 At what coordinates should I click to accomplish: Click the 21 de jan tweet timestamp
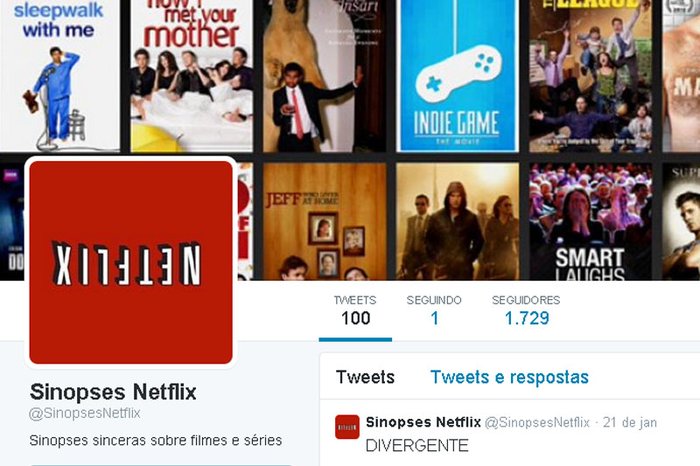tap(630, 422)
